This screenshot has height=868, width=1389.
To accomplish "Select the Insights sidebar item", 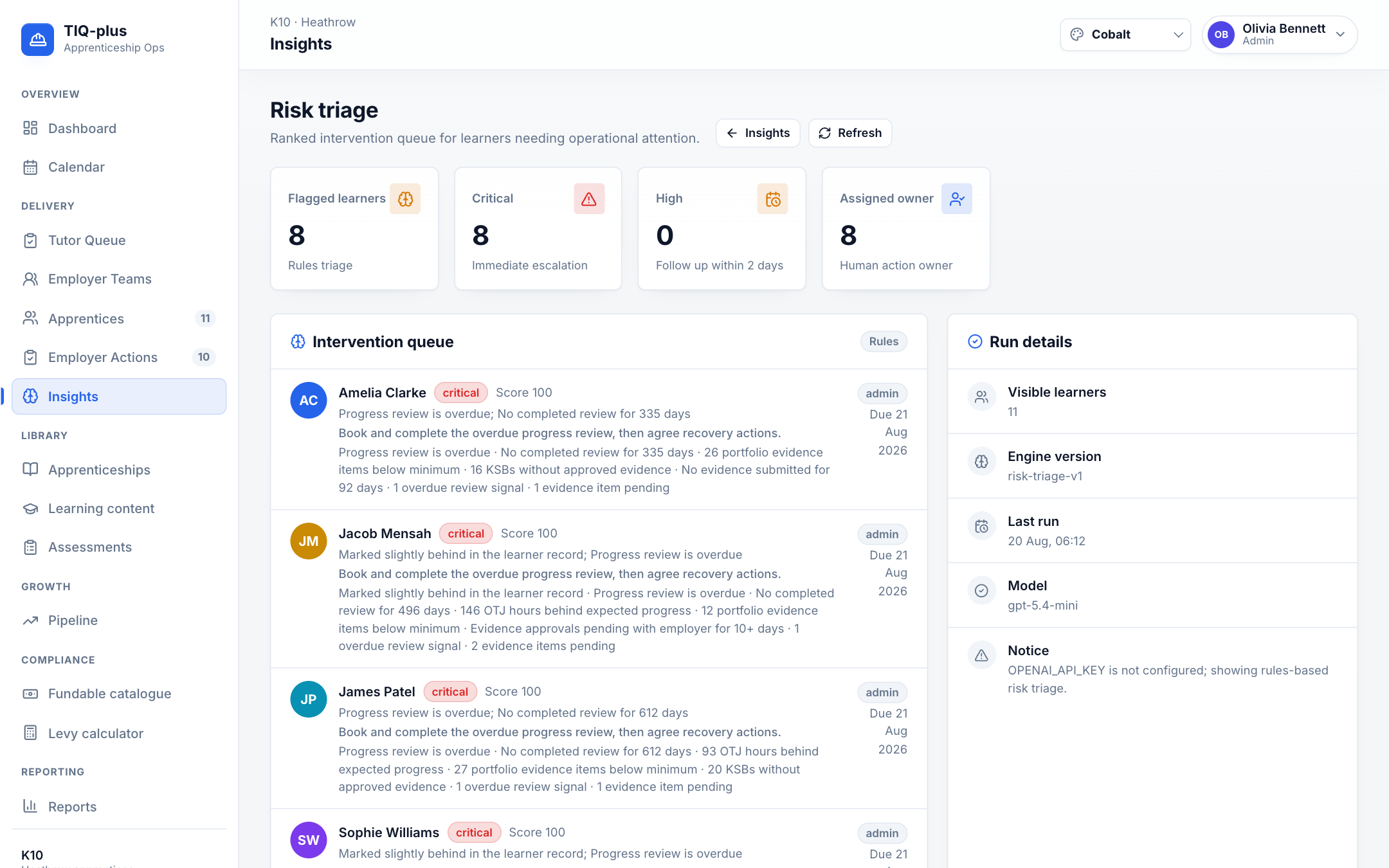I will [x=119, y=396].
